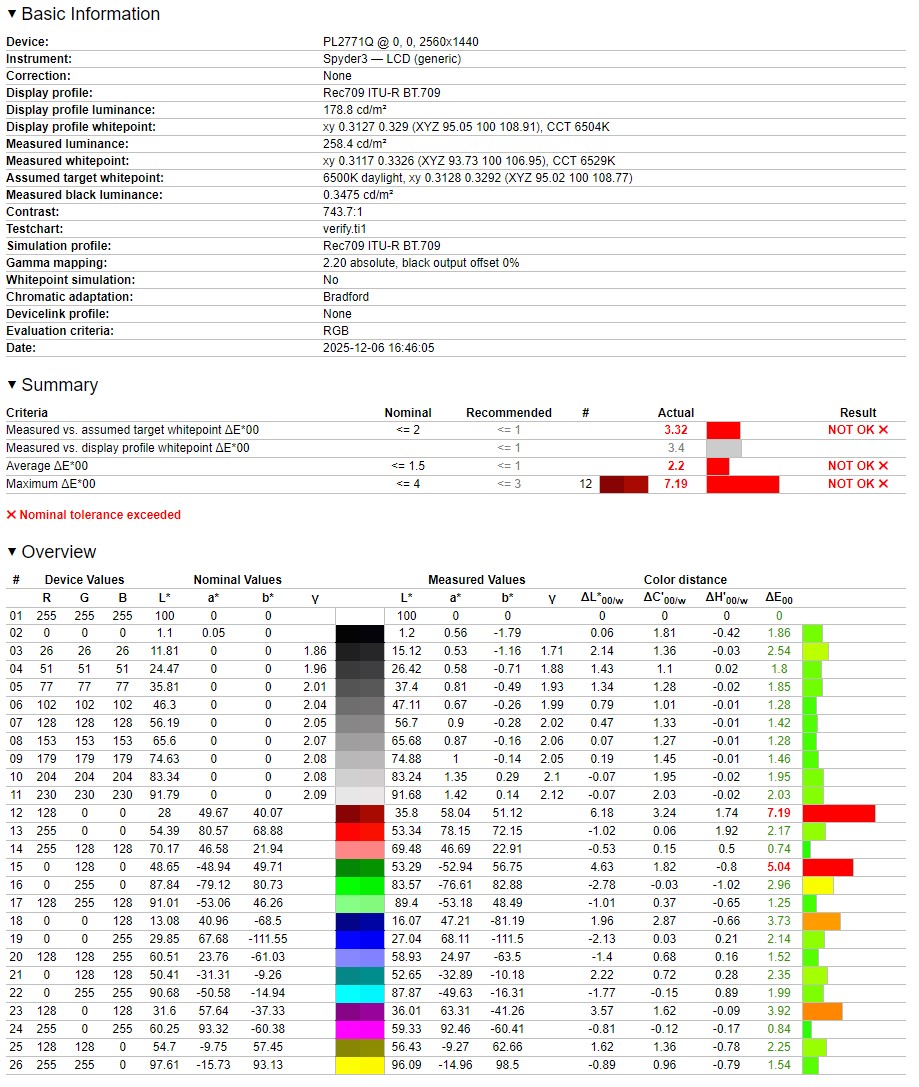Select the bright green swatch in row 16

[x=360, y=885]
